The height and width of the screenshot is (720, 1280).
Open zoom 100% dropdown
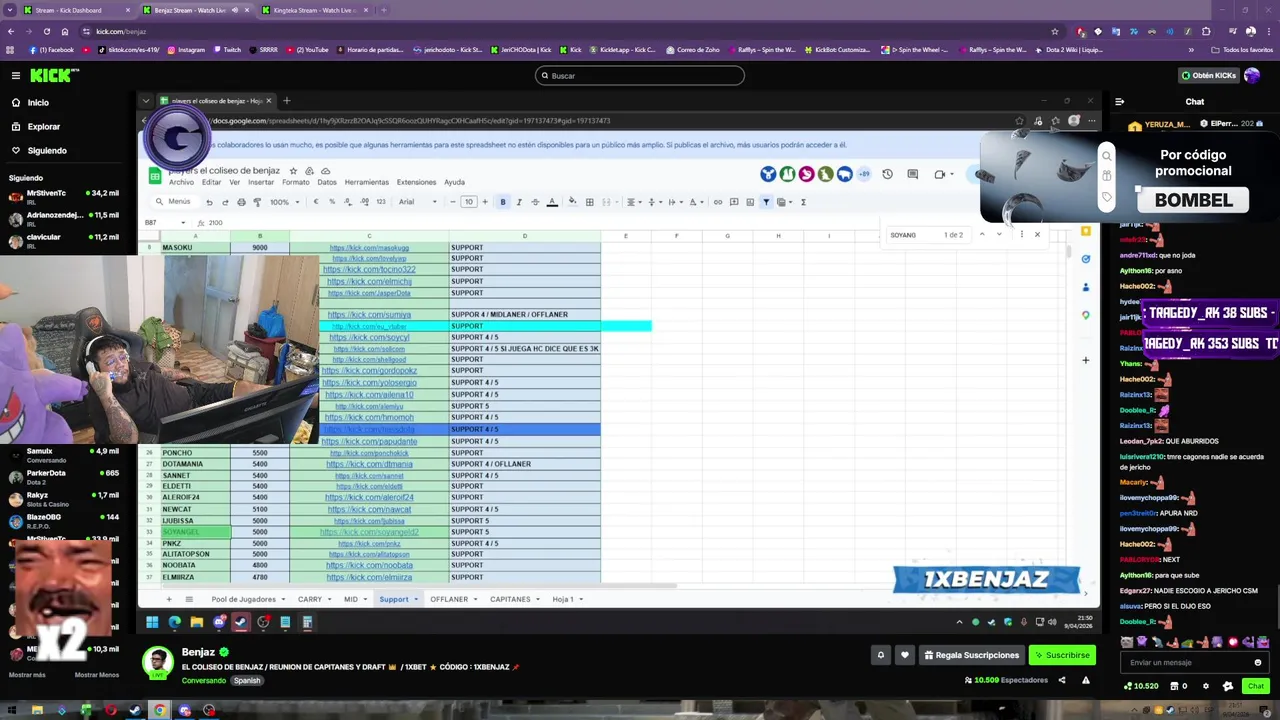pos(284,202)
